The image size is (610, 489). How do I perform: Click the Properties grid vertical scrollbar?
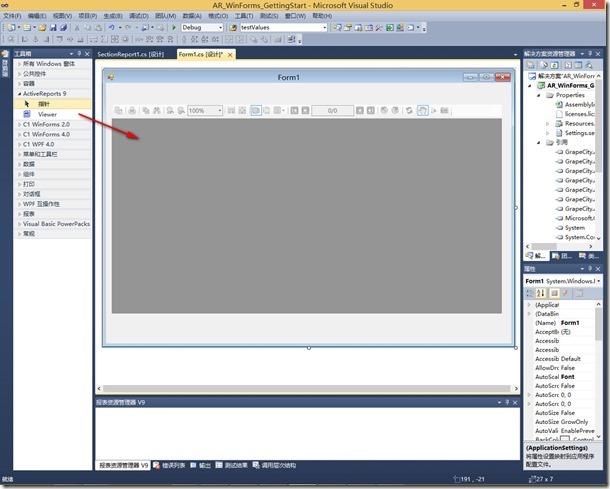[598, 370]
